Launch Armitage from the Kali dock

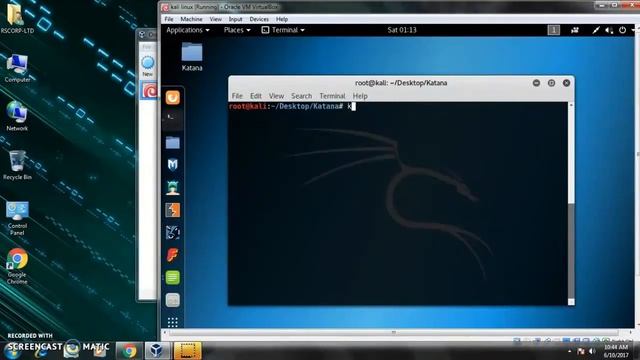[173, 187]
